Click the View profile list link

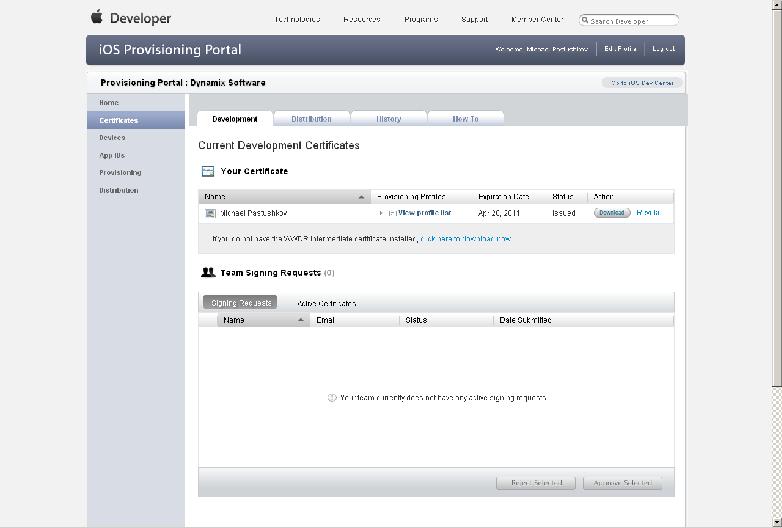(x=424, y=213)
